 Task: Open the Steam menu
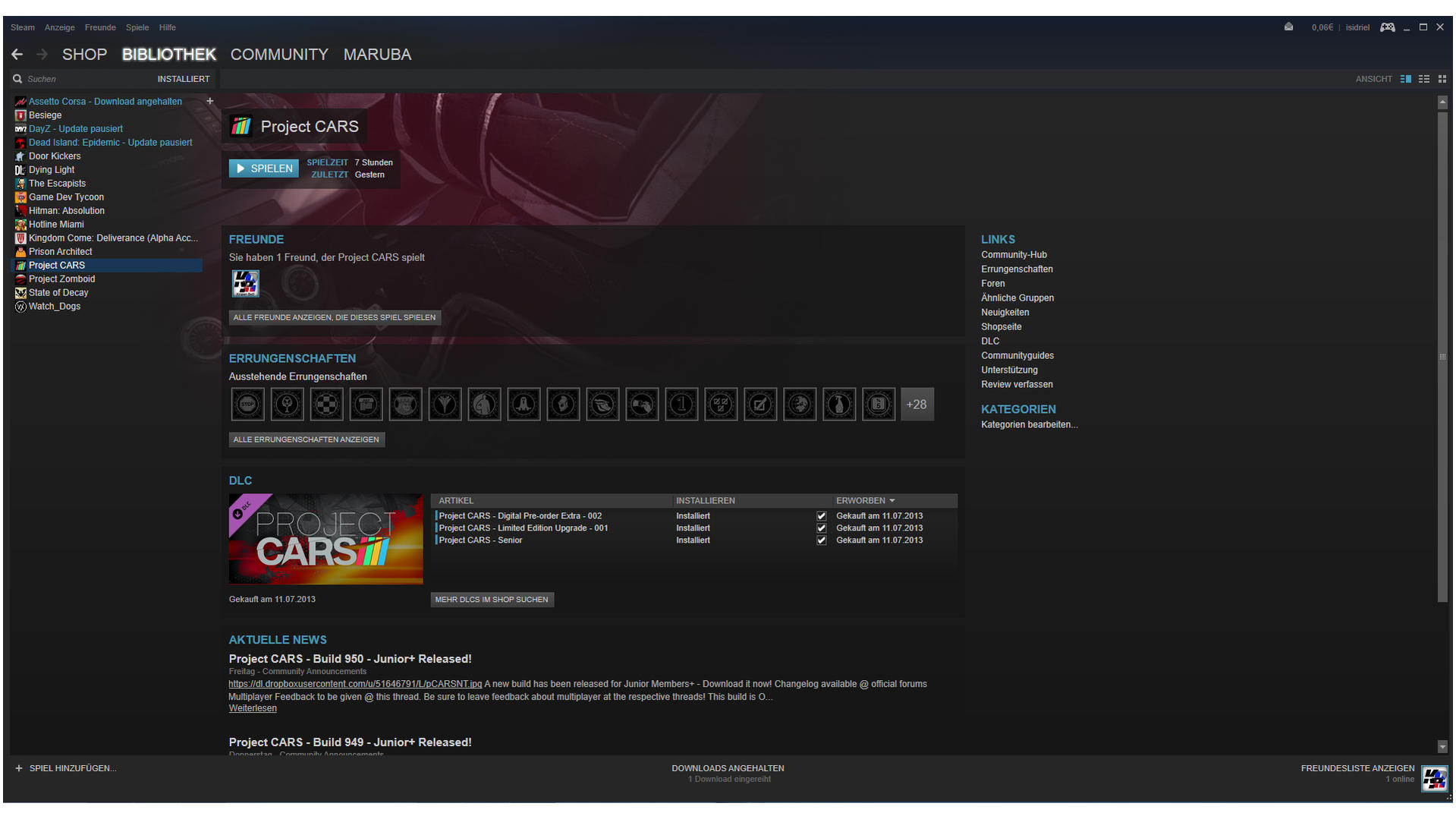pos(23,27)
